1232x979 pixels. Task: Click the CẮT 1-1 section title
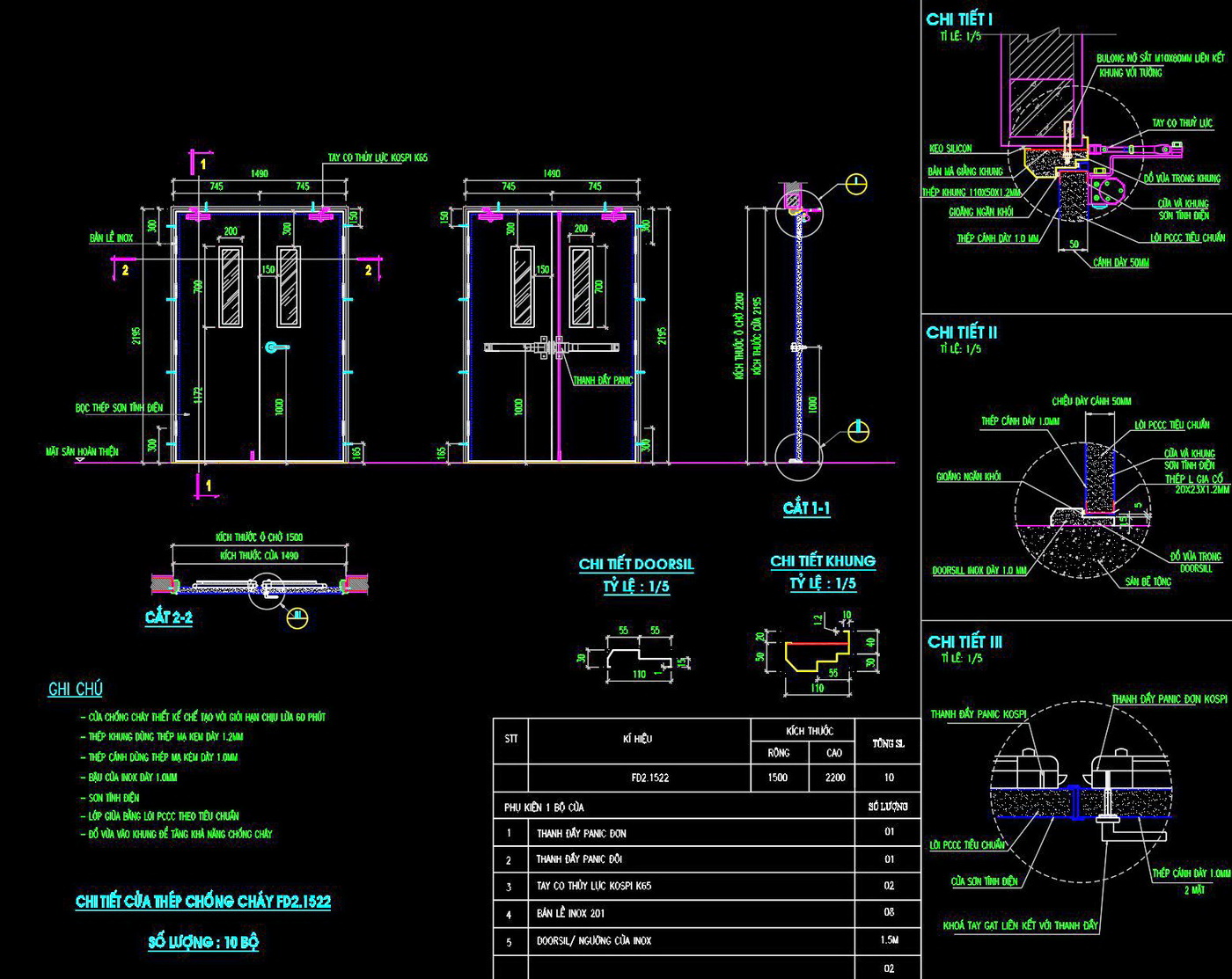point(806,508)
